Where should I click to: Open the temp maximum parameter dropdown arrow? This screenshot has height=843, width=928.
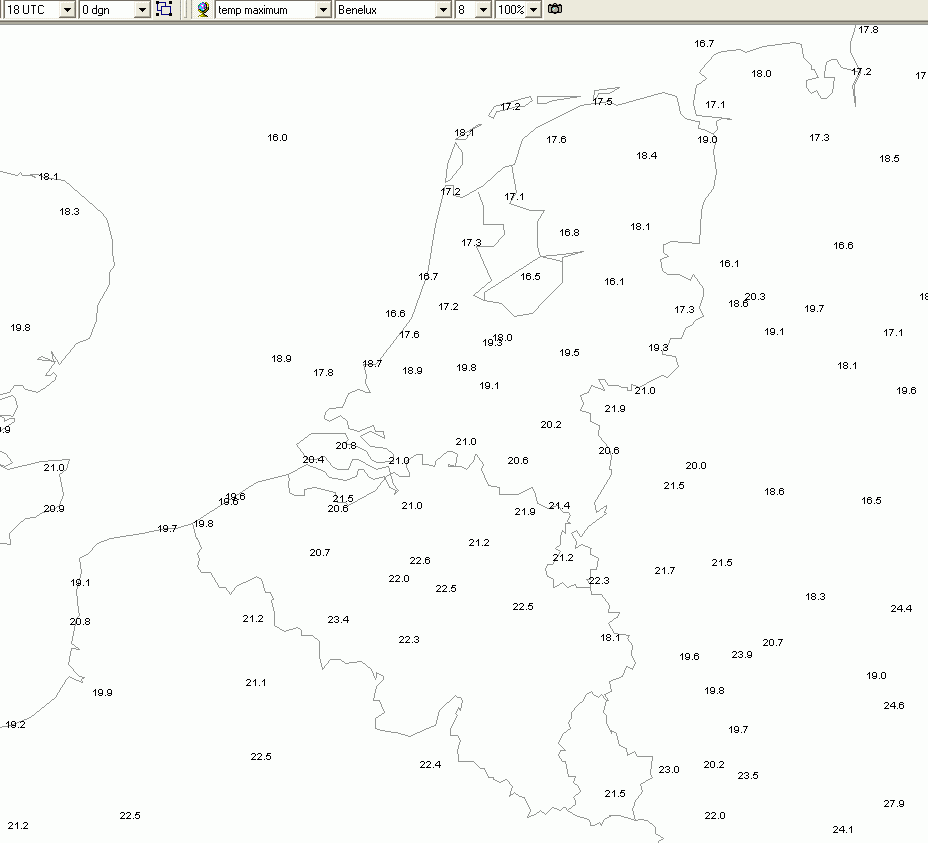coord(323,10)
